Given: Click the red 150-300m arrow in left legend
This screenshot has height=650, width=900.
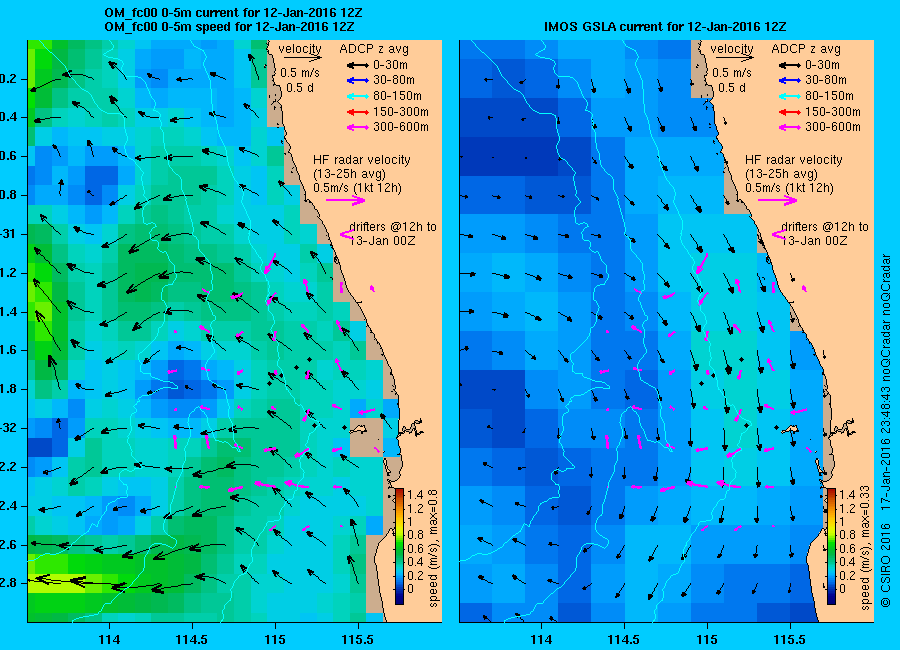Looking at the screenshot, I should [358, 112].
